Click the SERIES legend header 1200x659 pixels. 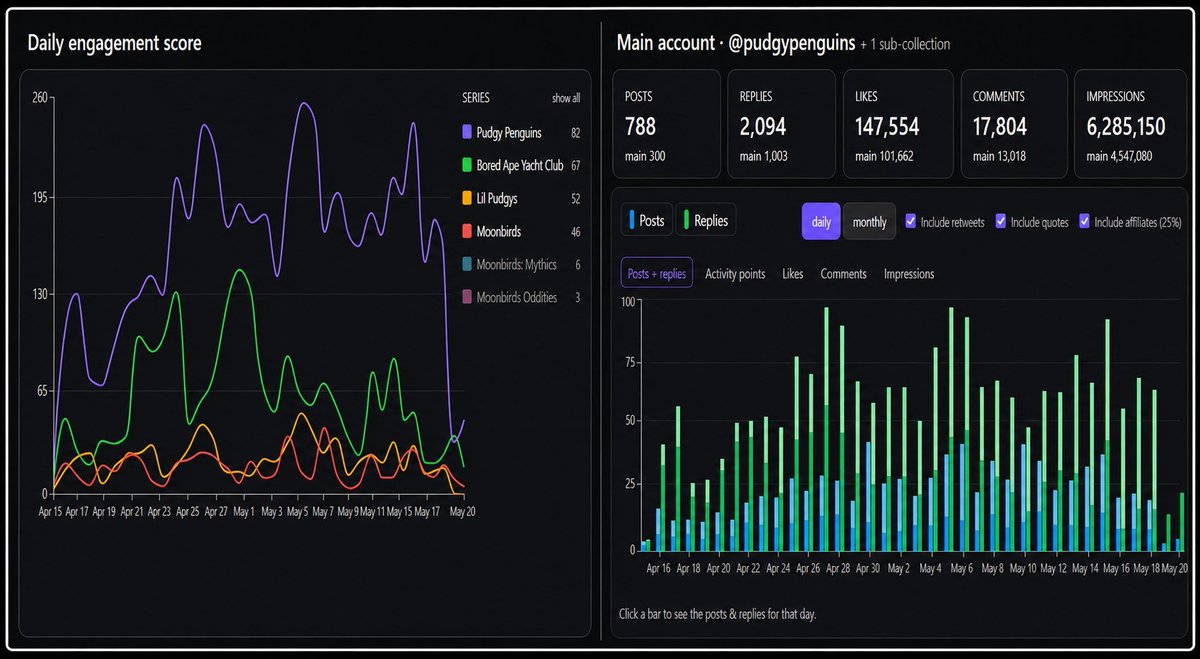[x=476, y=98]
